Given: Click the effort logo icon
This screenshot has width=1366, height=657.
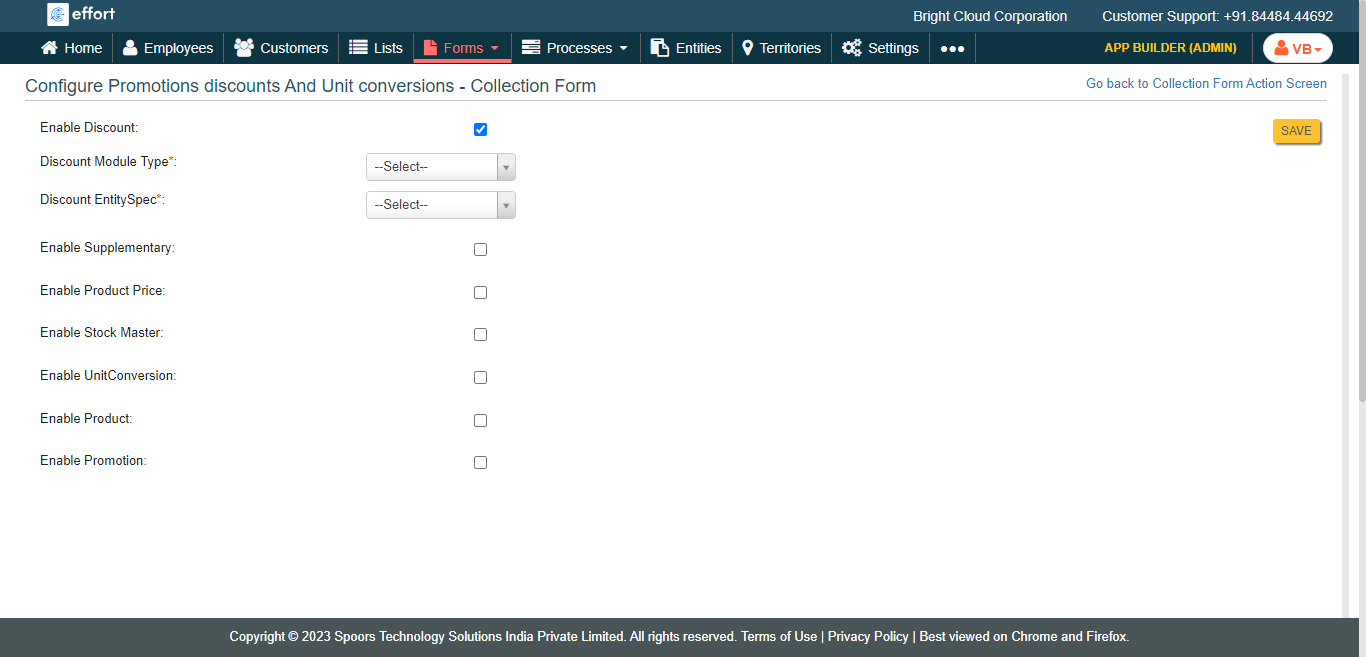Looking at the screenshot, I should point(58,15).
